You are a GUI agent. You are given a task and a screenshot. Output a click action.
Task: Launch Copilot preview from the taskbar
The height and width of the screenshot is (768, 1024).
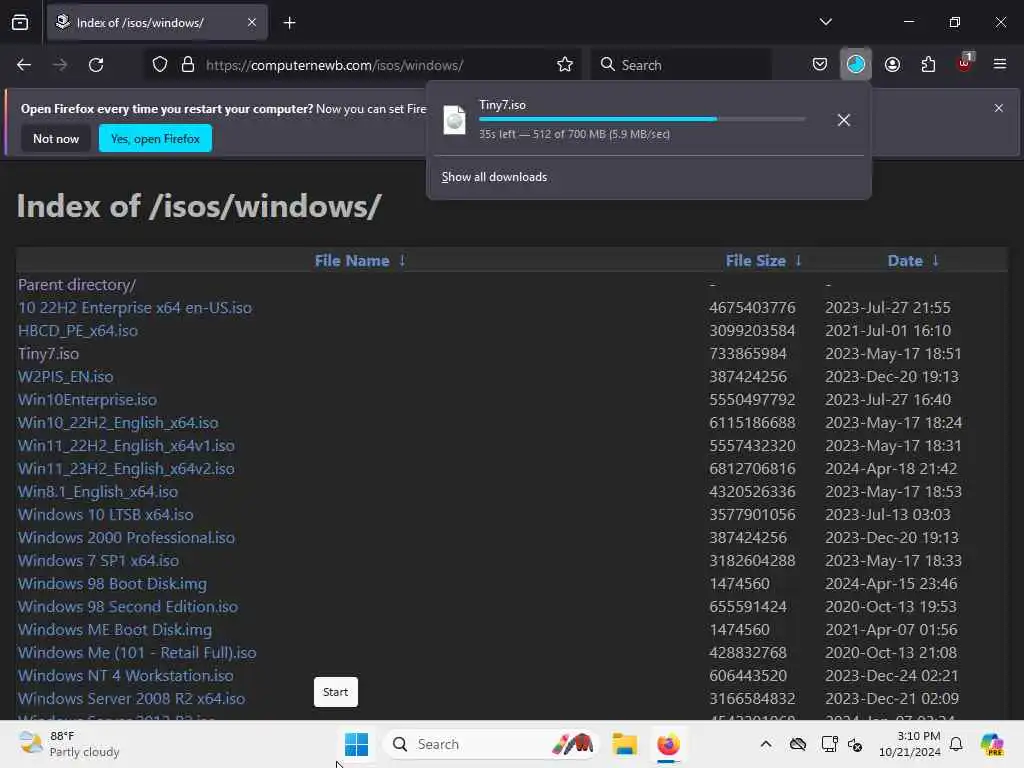click(x=992, y=744)
